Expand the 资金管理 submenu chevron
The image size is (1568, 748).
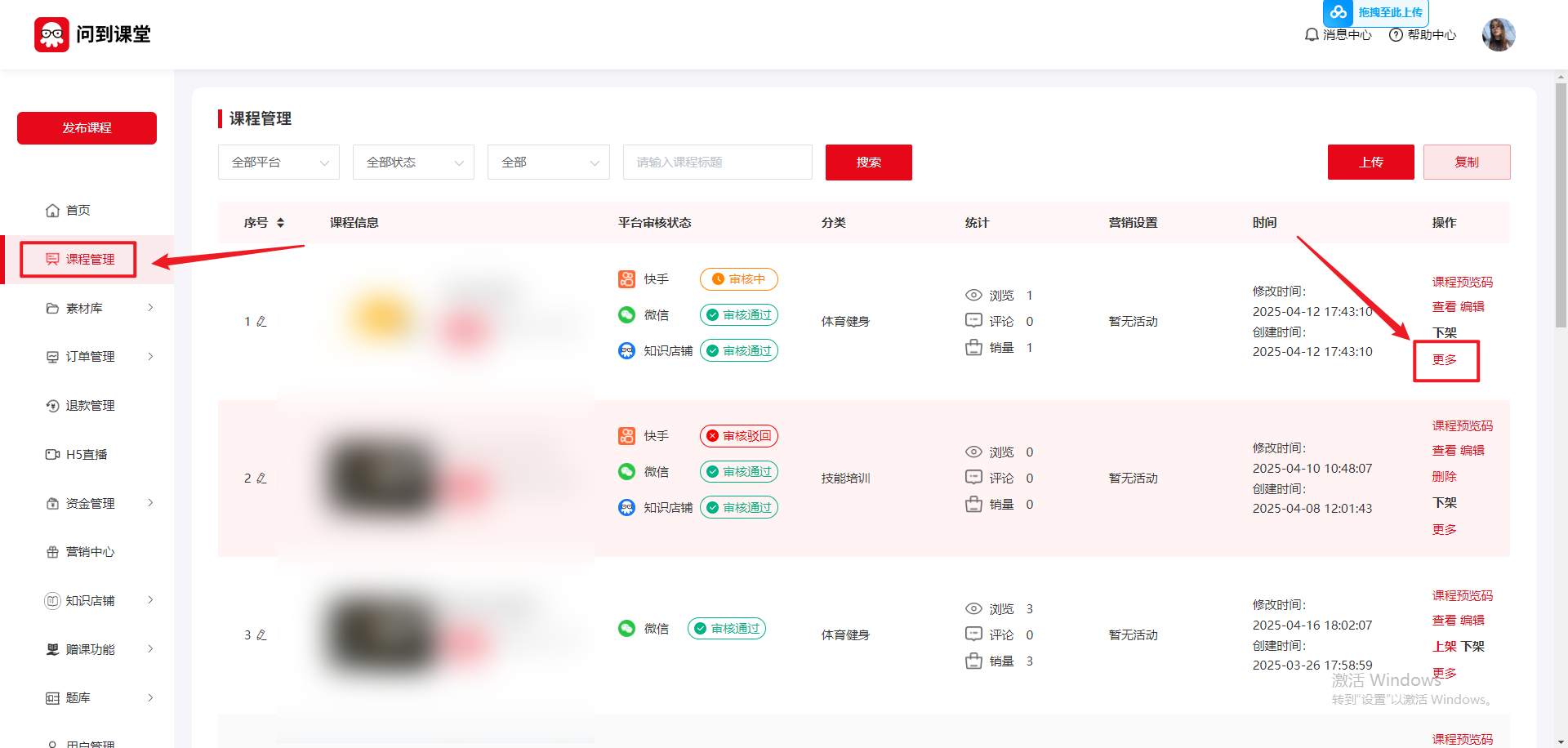click(150, 503)
